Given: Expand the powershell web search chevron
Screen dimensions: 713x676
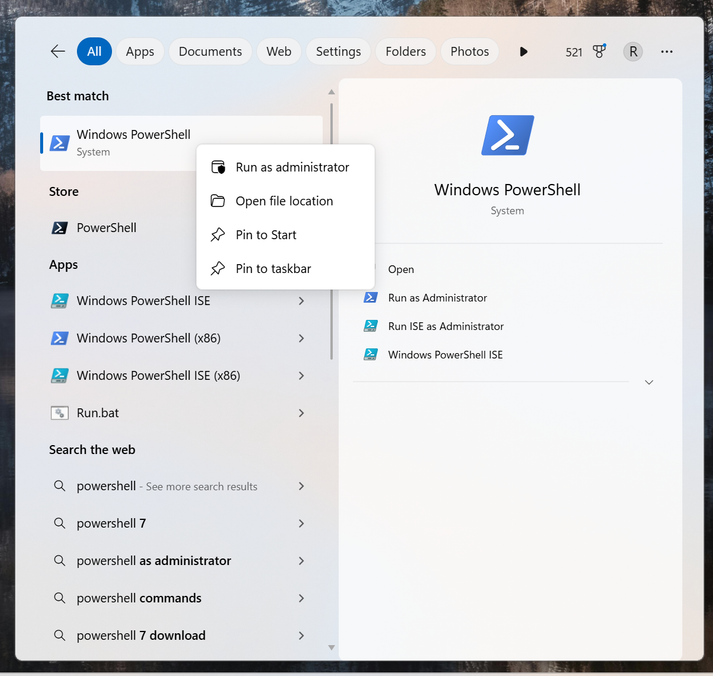Looking at the screenshot, I should (x=301, y=486).
